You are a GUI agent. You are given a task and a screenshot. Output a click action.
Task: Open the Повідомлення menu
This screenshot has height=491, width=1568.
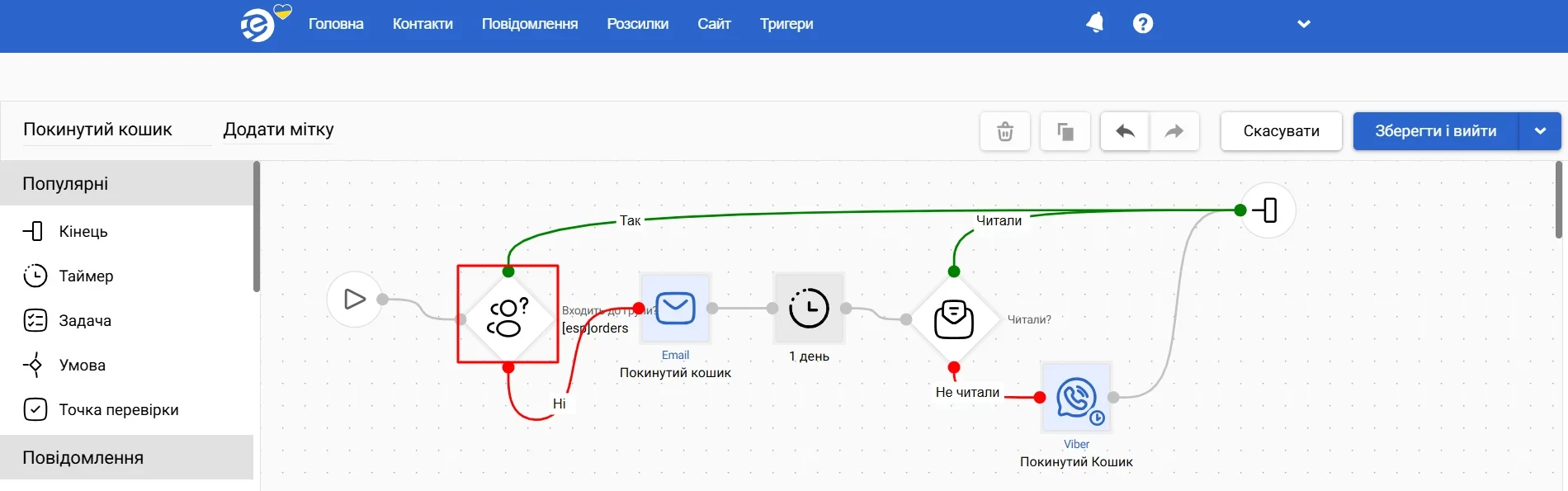pos(530,24)
